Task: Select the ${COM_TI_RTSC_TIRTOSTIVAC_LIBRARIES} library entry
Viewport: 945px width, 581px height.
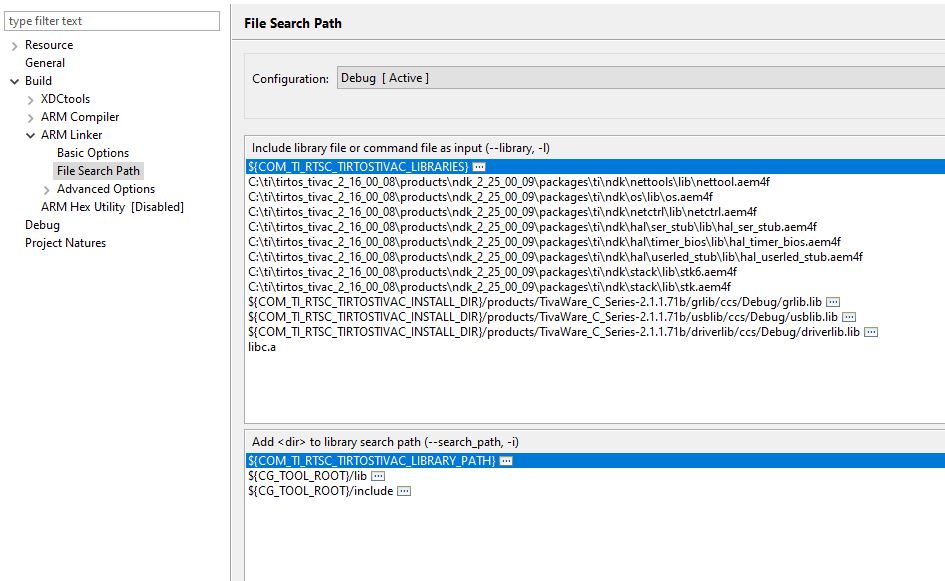Action: coord(595,167)
